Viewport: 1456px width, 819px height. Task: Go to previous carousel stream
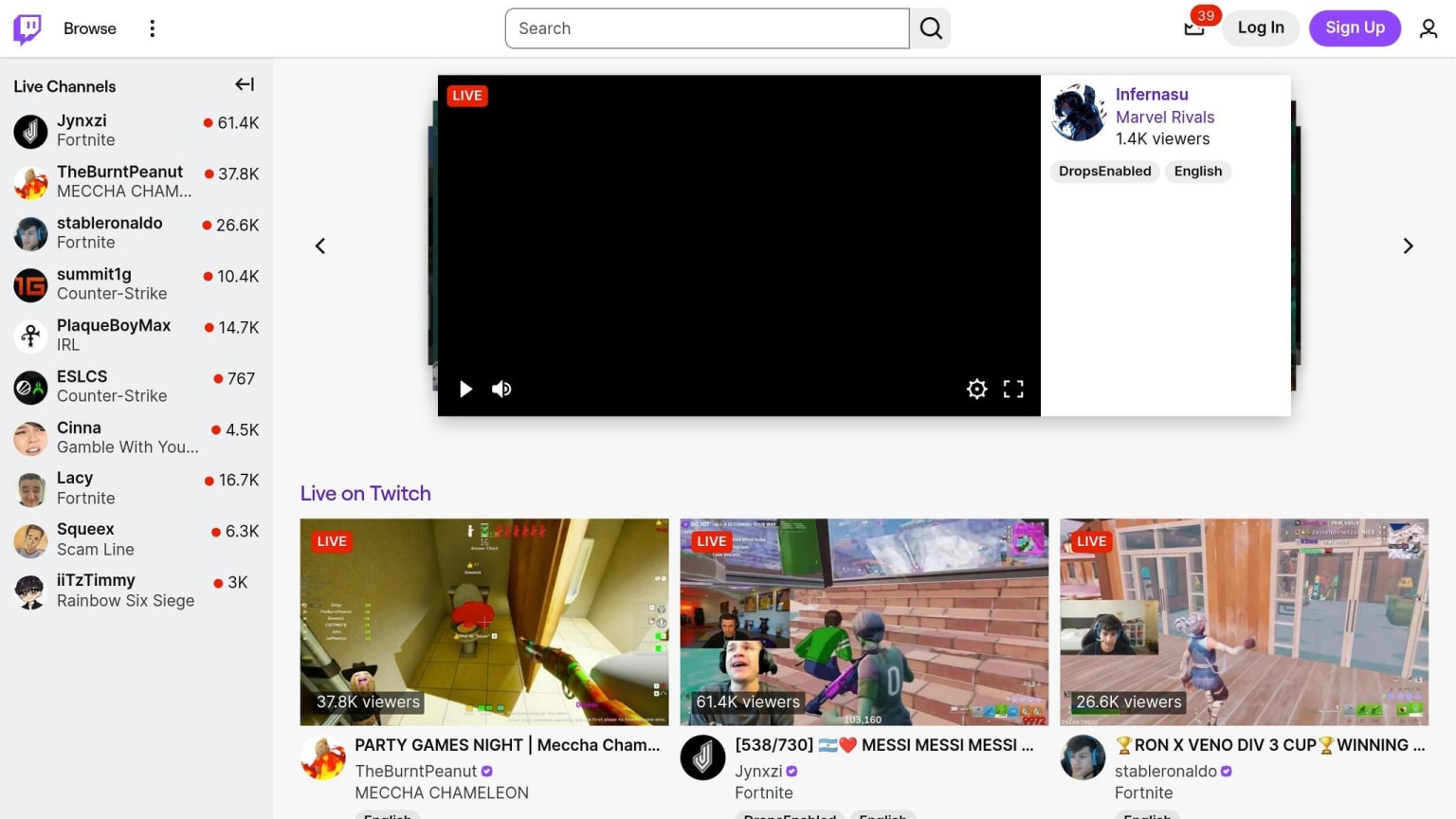320,246
